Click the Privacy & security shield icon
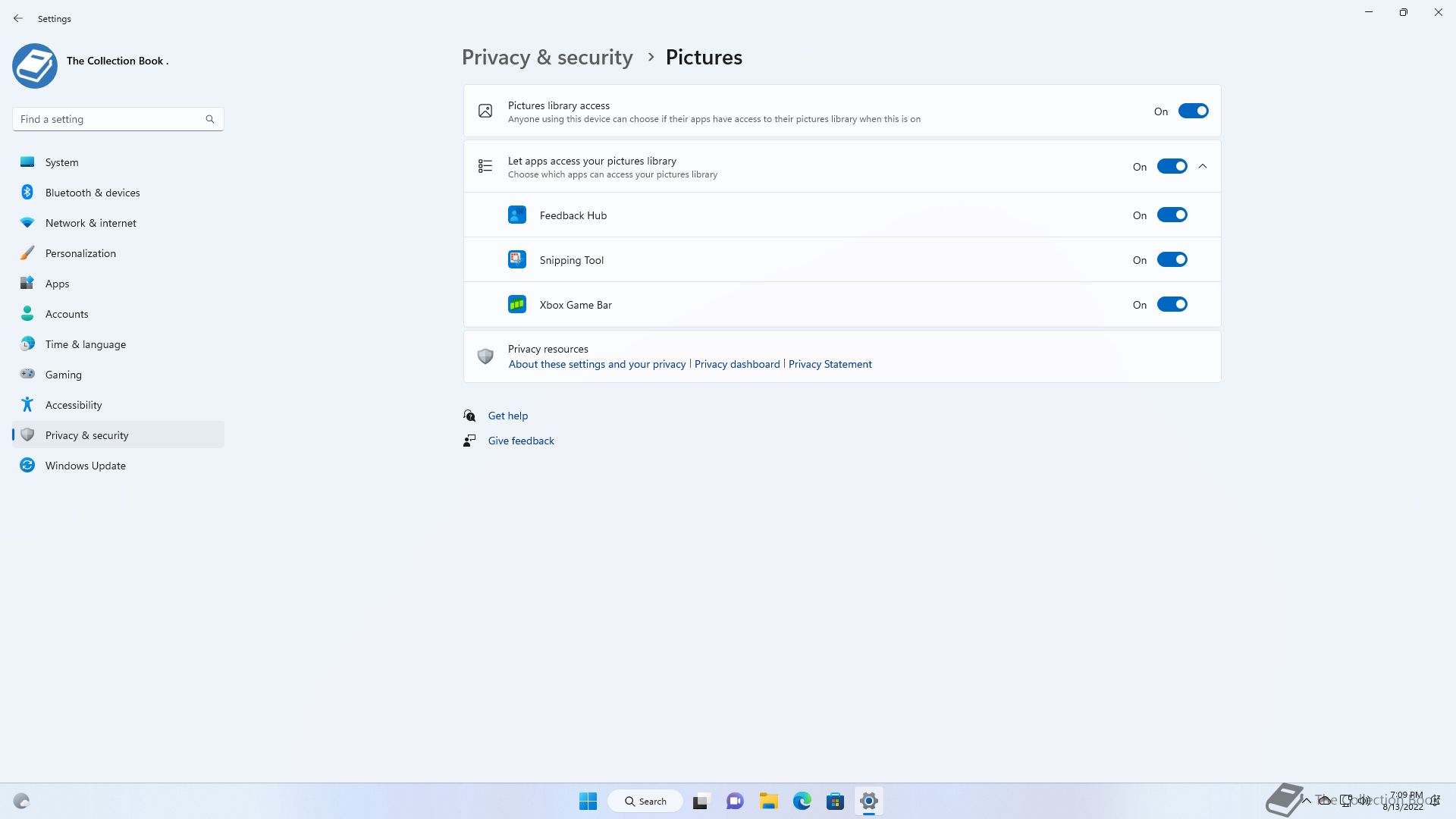The height and width of the screenshot is (819, 1456). click(27, 435)
